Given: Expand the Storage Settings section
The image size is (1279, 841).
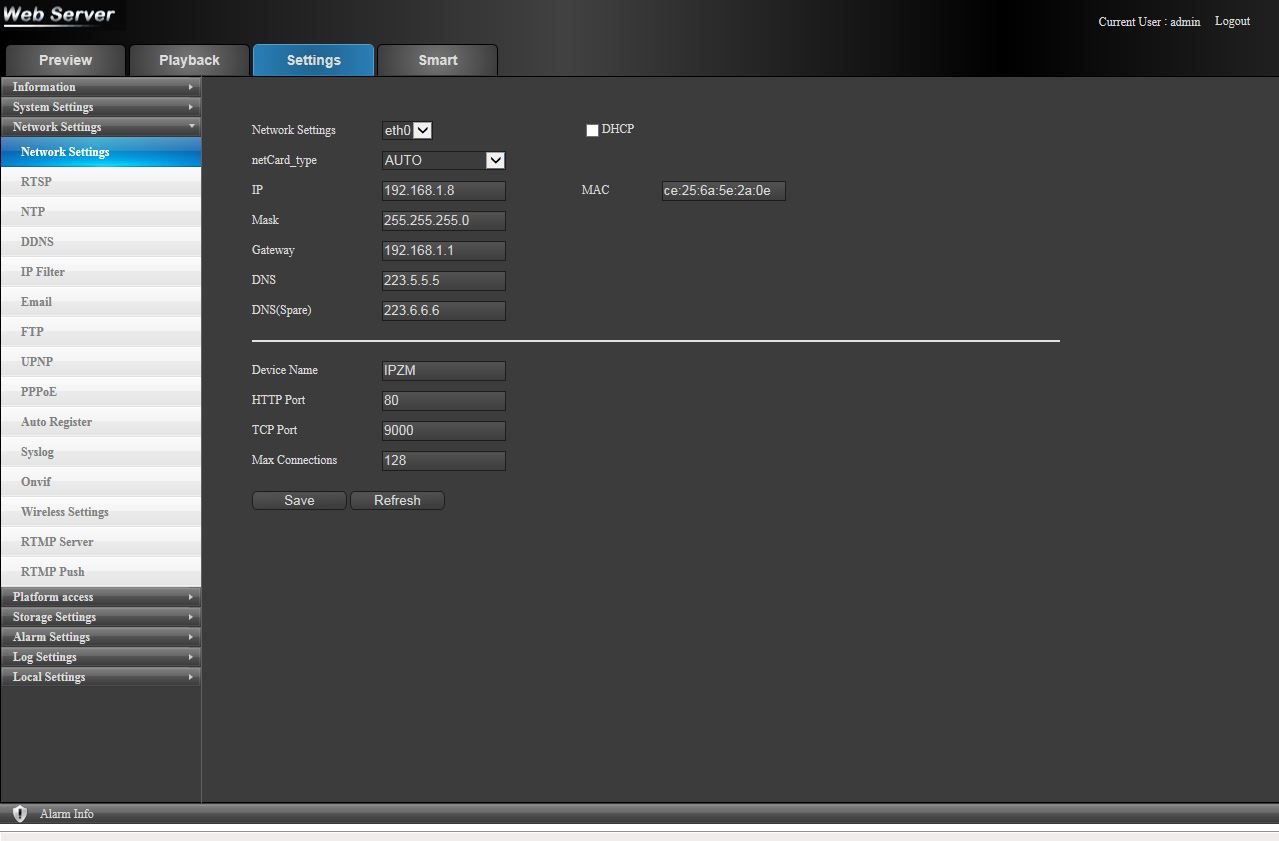Looking at the screenshot, I should 100,617.
